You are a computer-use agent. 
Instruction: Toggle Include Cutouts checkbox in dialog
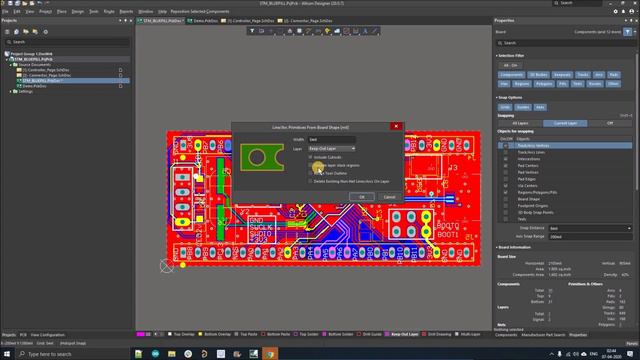[311, 157]
